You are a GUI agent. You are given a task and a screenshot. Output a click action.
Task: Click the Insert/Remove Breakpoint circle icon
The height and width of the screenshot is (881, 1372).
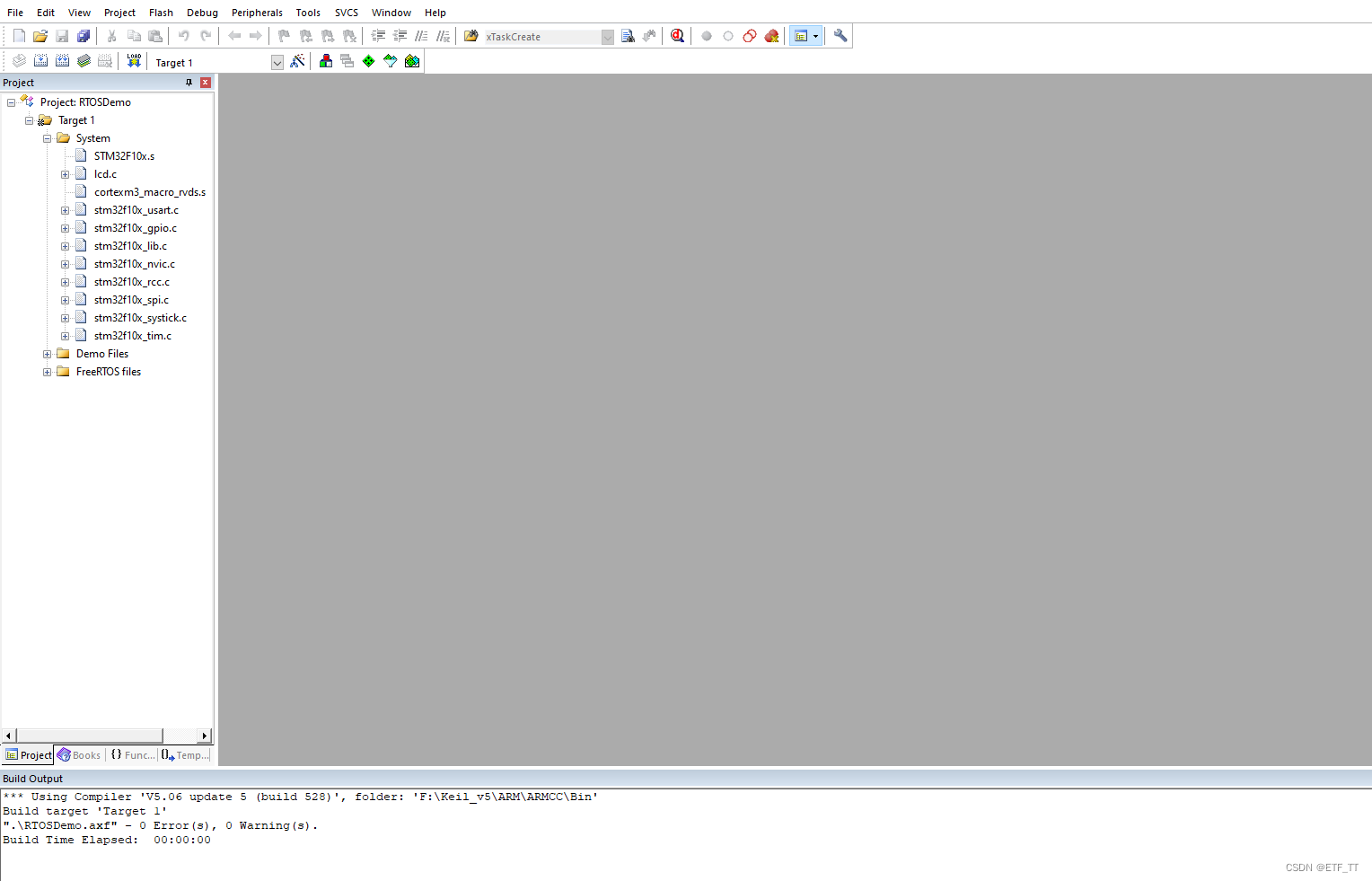[707, 36]
